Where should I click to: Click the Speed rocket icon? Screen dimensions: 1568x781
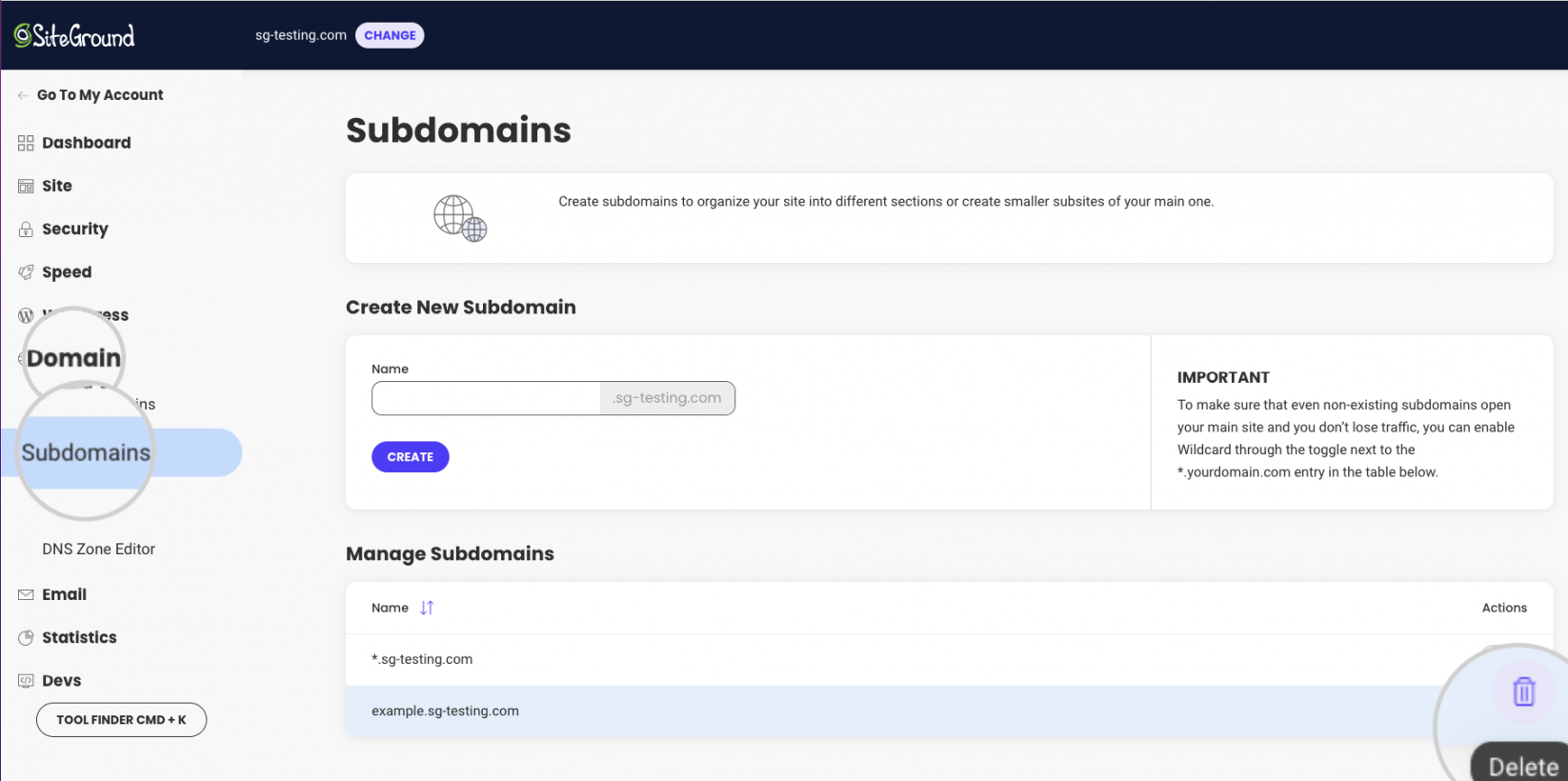(x=26, y=272)
